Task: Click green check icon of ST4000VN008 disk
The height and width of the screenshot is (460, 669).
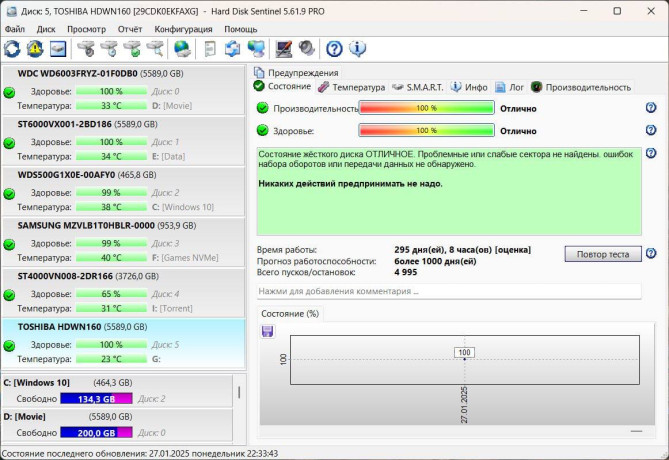Action: 9,295
